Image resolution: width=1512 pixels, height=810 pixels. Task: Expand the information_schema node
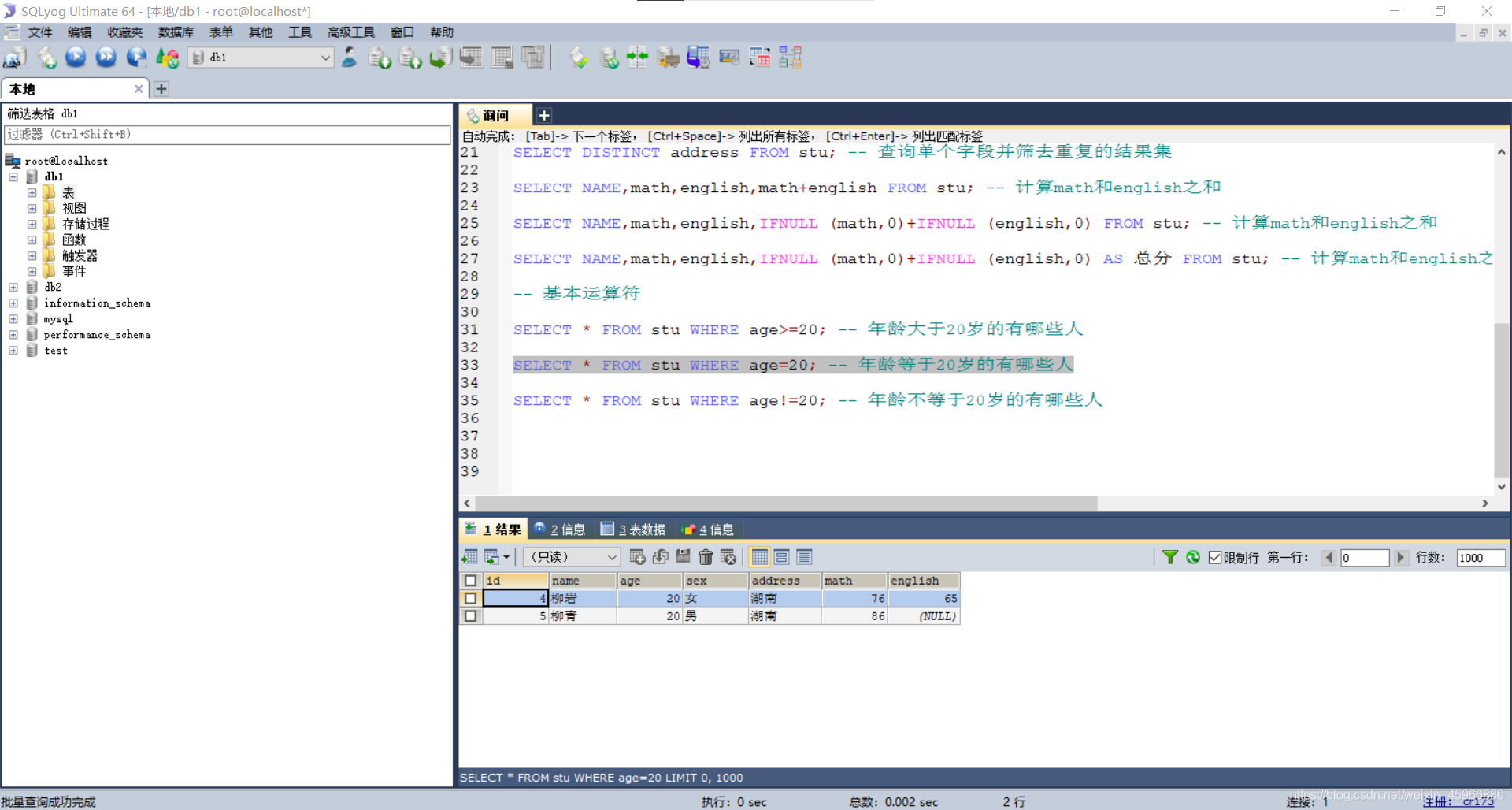coord(13,303)
